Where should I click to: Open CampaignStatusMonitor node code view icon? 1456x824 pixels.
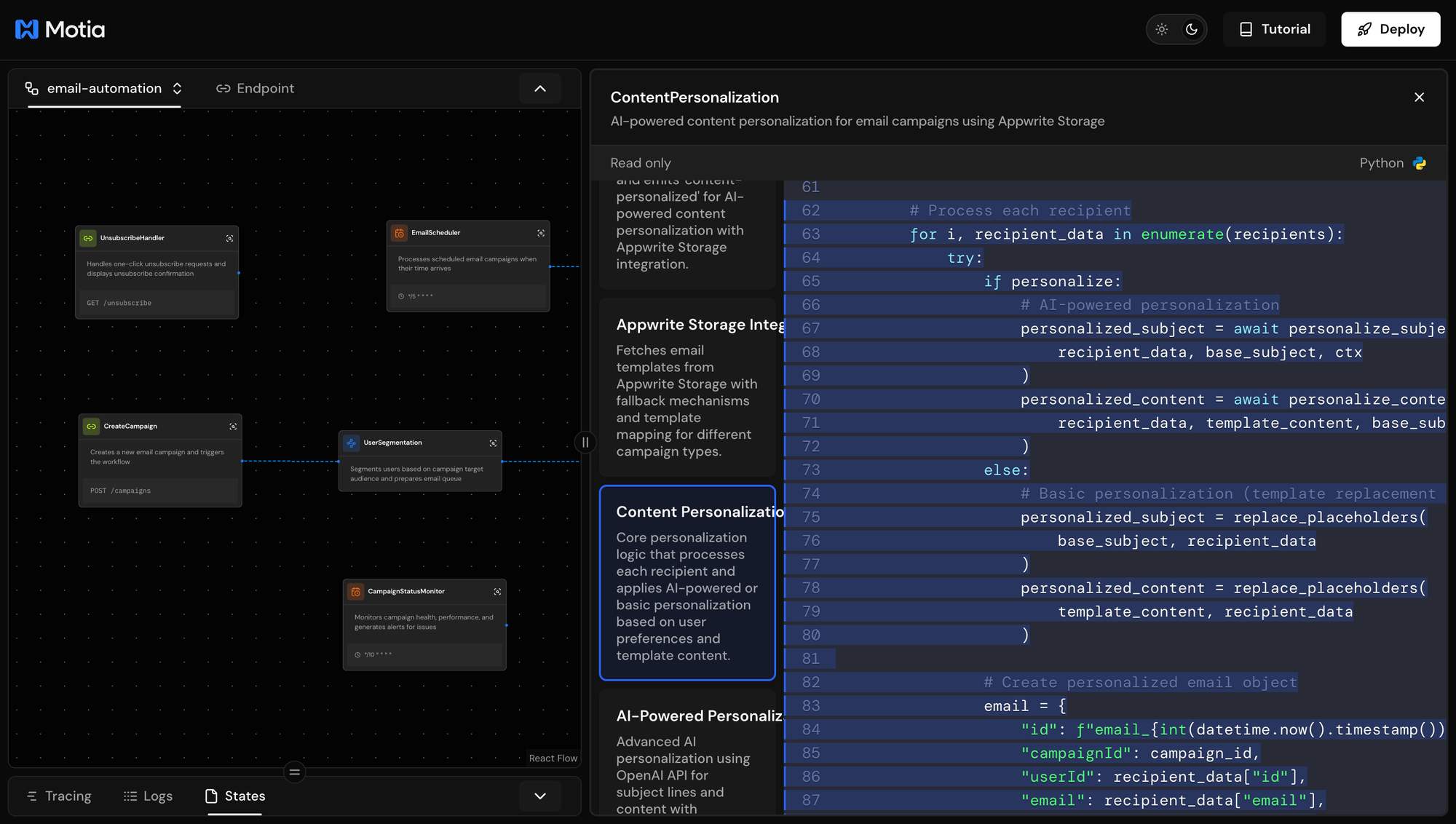[497, 592]
